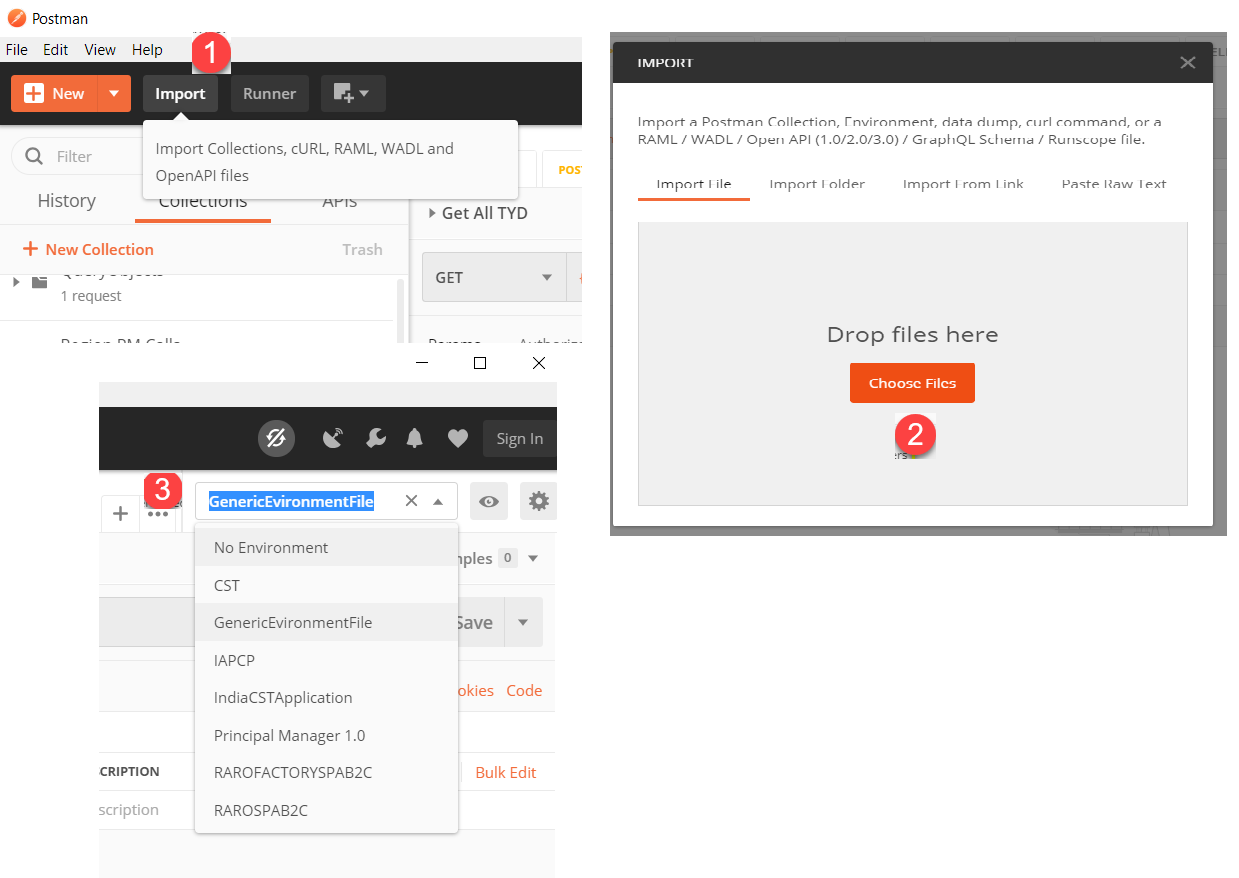This screenshot has height=878, width=1239.
Task: Select GenericEvironmentFile in the list
Action: coord(326,622)
